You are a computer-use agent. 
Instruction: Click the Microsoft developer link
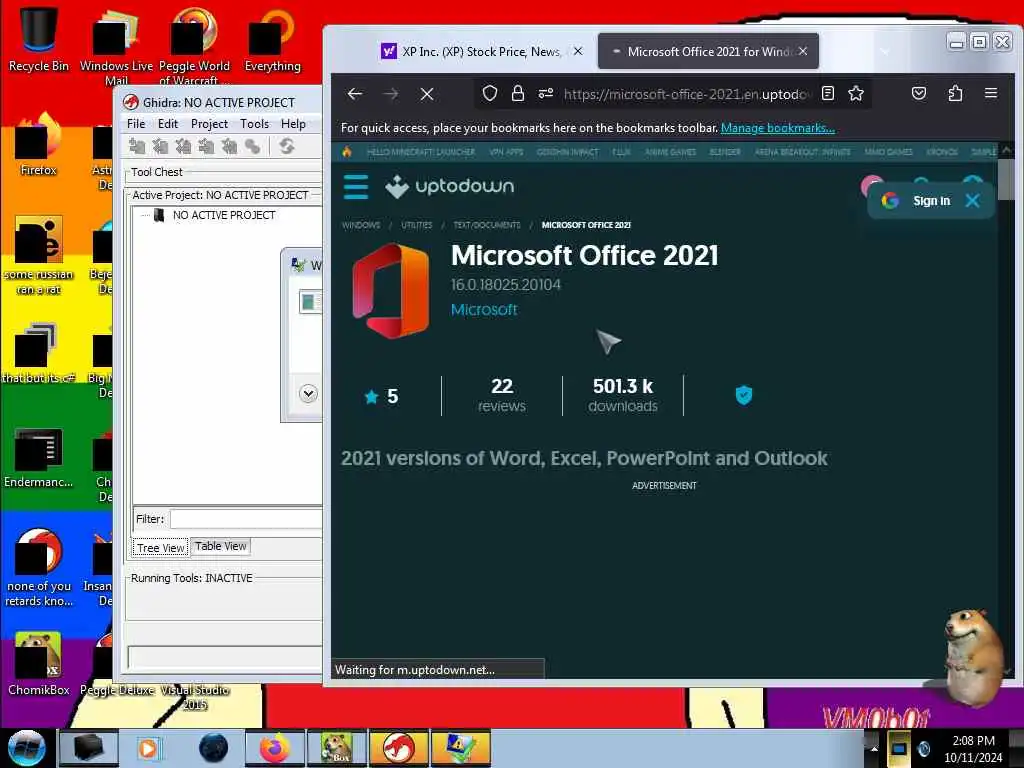pos(484,310)
